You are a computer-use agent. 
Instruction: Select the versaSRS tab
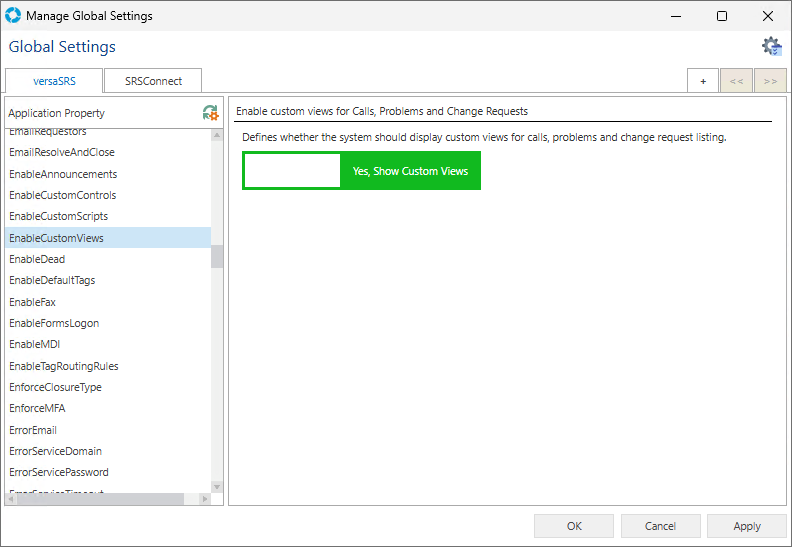54,81
